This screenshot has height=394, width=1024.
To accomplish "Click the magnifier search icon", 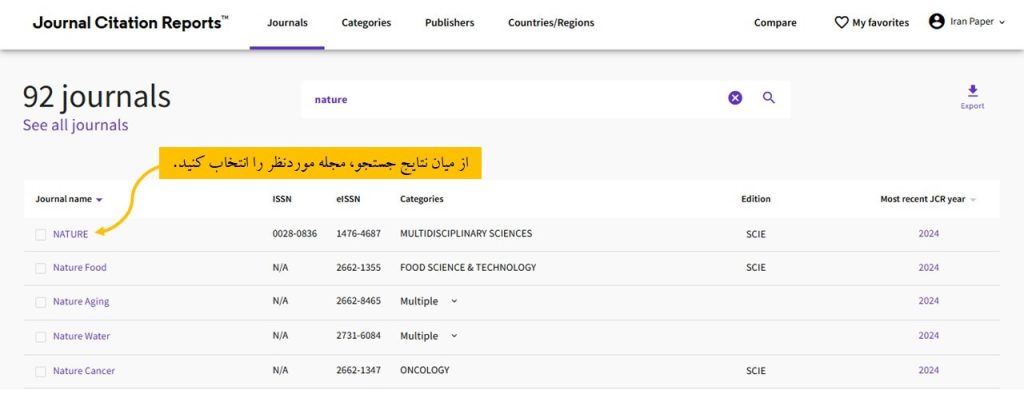I will (x=769, y=98).
